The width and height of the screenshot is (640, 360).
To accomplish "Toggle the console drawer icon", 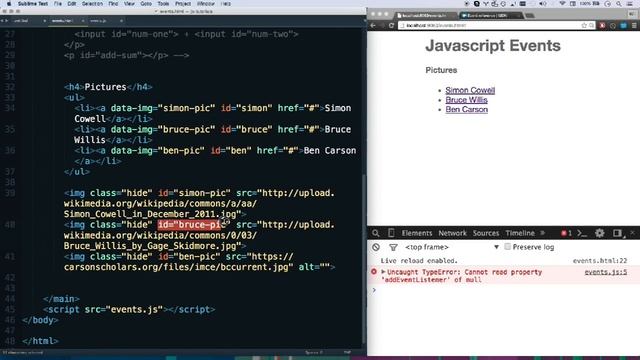I will pyautogui.click(x=582, y=233).
